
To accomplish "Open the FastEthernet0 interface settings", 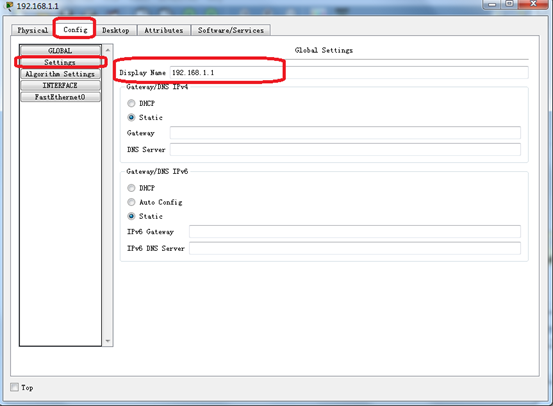I will (x=60, y=97).
